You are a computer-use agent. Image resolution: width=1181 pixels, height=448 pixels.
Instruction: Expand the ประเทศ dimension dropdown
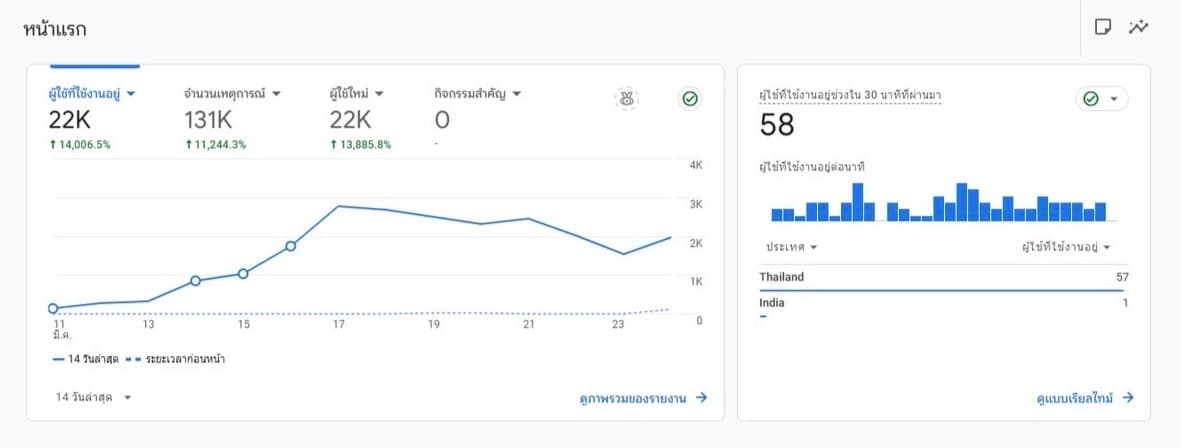(792, 247)
